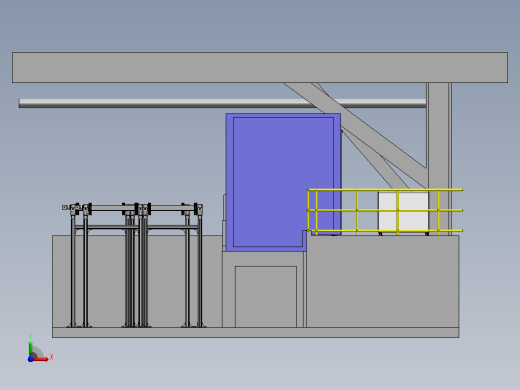Select the black aluminum frame rack at left

[x=133, y=265]
